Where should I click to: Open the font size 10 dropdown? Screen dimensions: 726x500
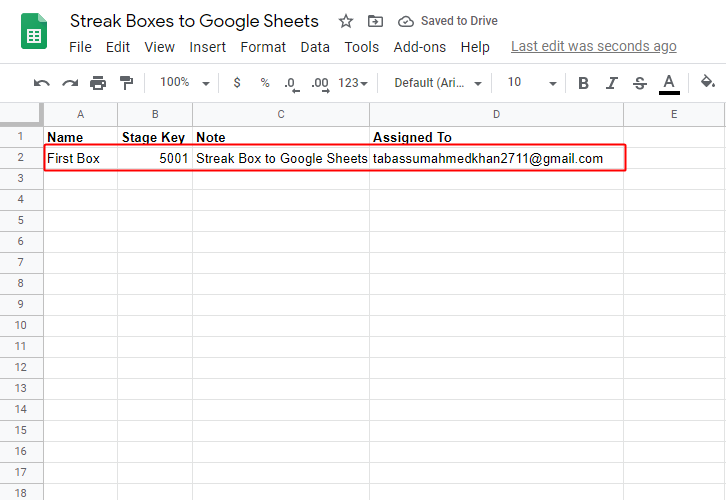[x=532, y=83]
